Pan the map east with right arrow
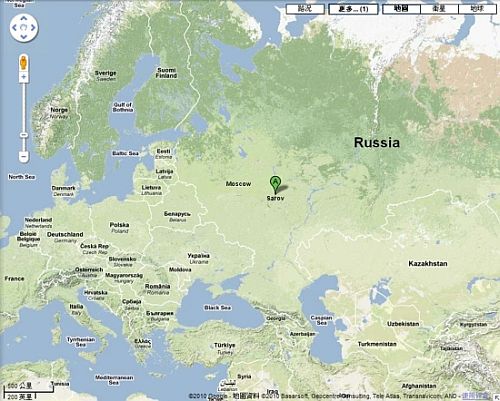This screenshot has height=401, width=500. pos(33,28)
